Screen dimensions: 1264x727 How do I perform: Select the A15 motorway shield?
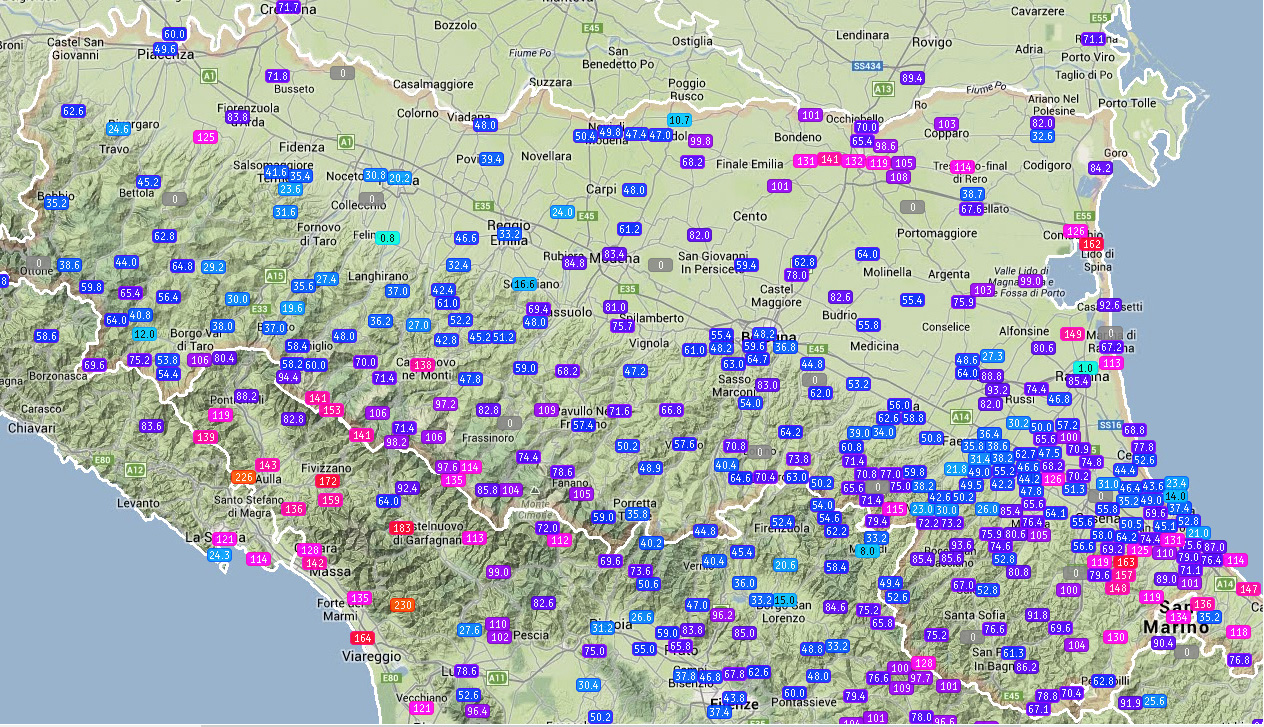(x=276, y=275)
